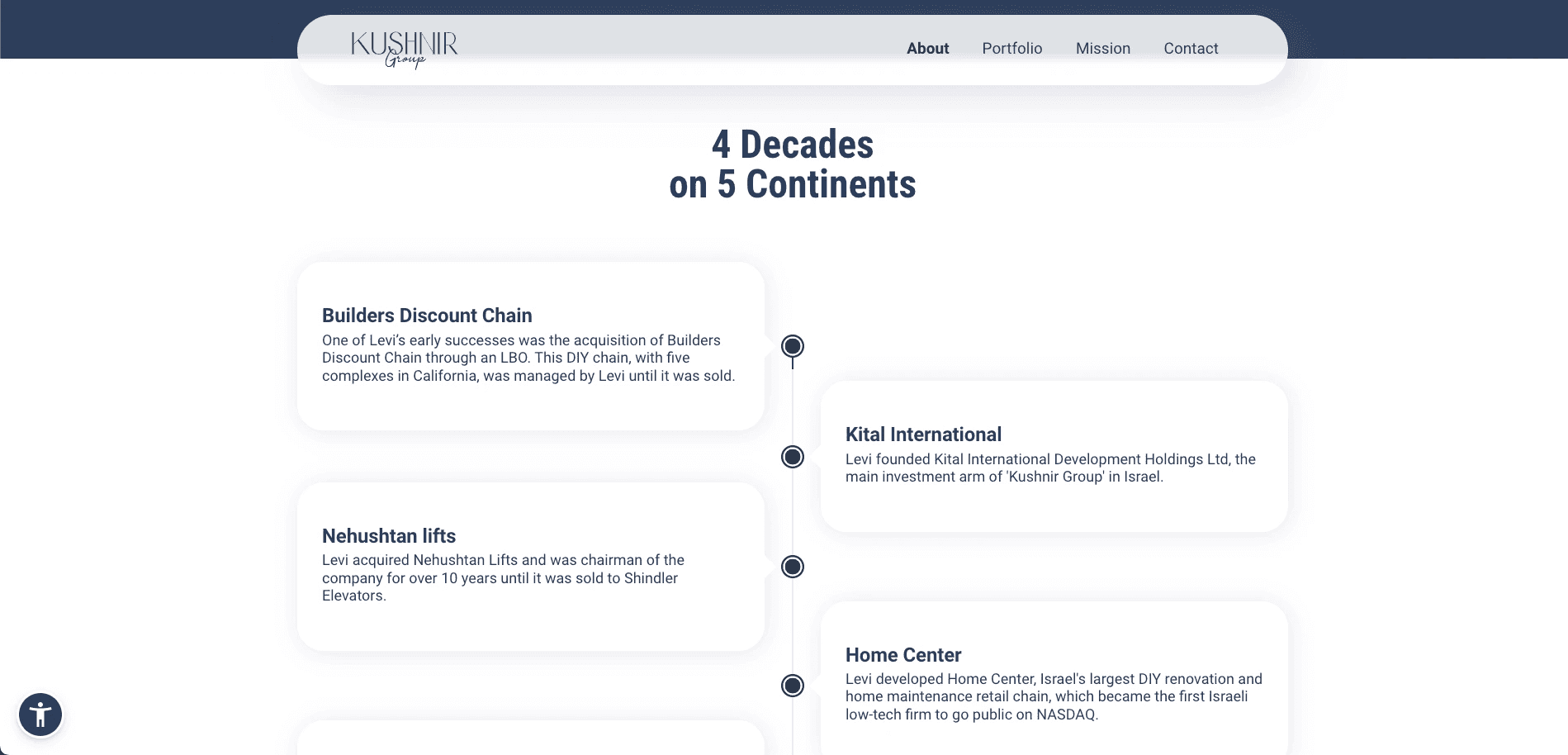Select the Builders Discount Chain timeline dot
The image size is (1568, 755).
pos(793,346)
